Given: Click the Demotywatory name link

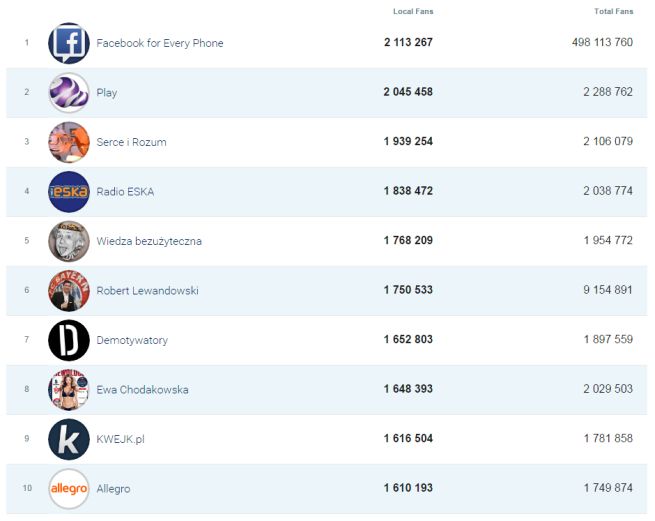Looking at the screenshot, I should [132, 340].
